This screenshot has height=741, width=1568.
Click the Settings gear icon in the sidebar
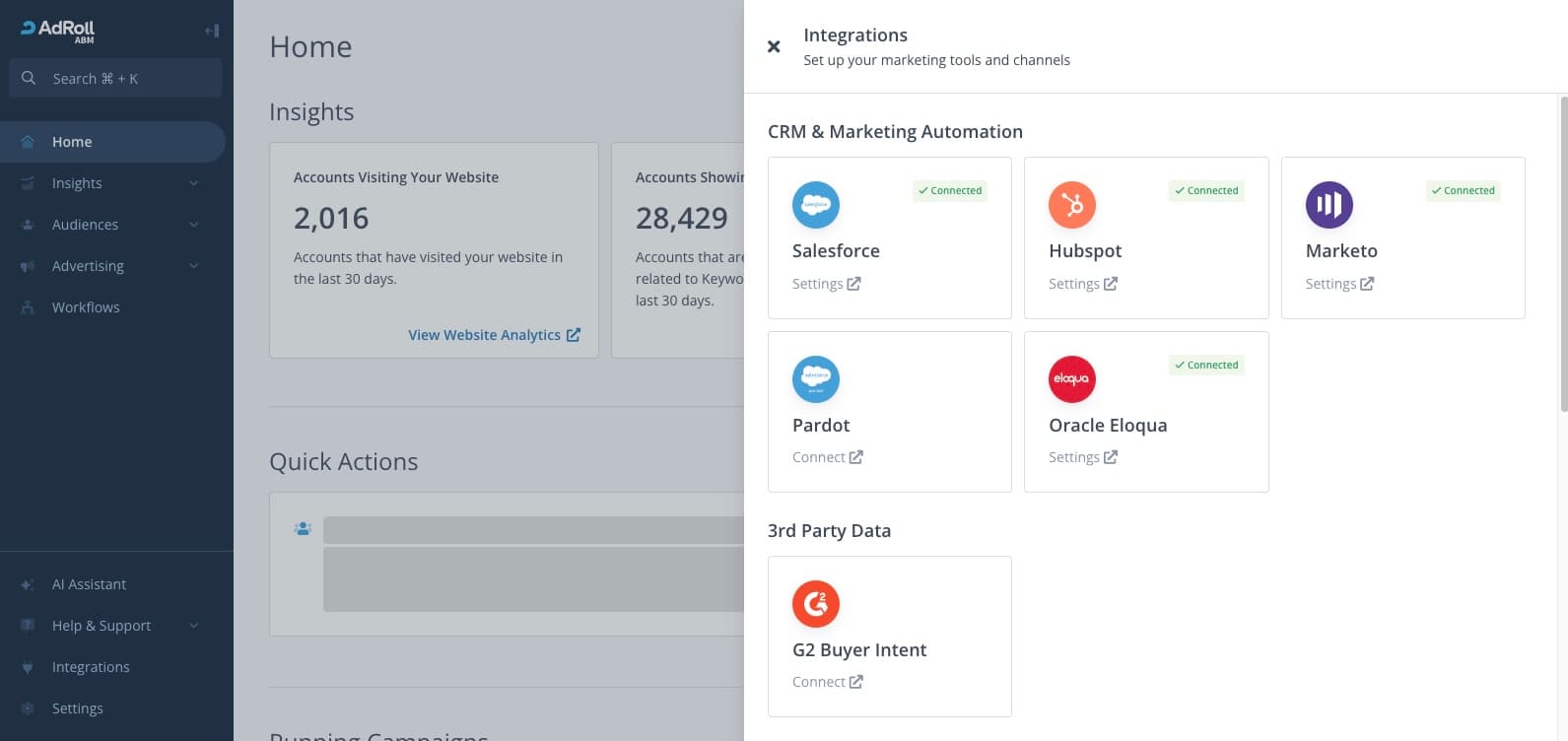pos(28,708)
